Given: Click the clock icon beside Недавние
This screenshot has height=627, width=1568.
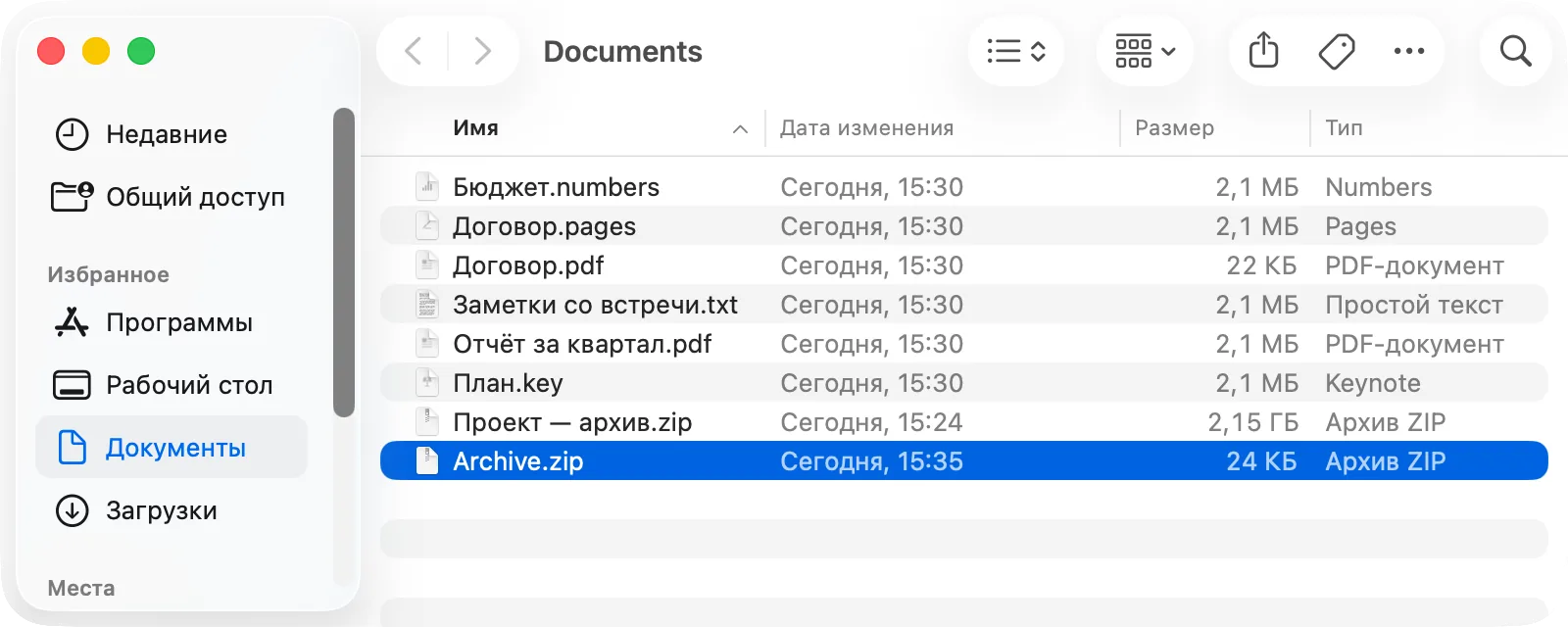Looking at the screenshot, I should (72, 134).
